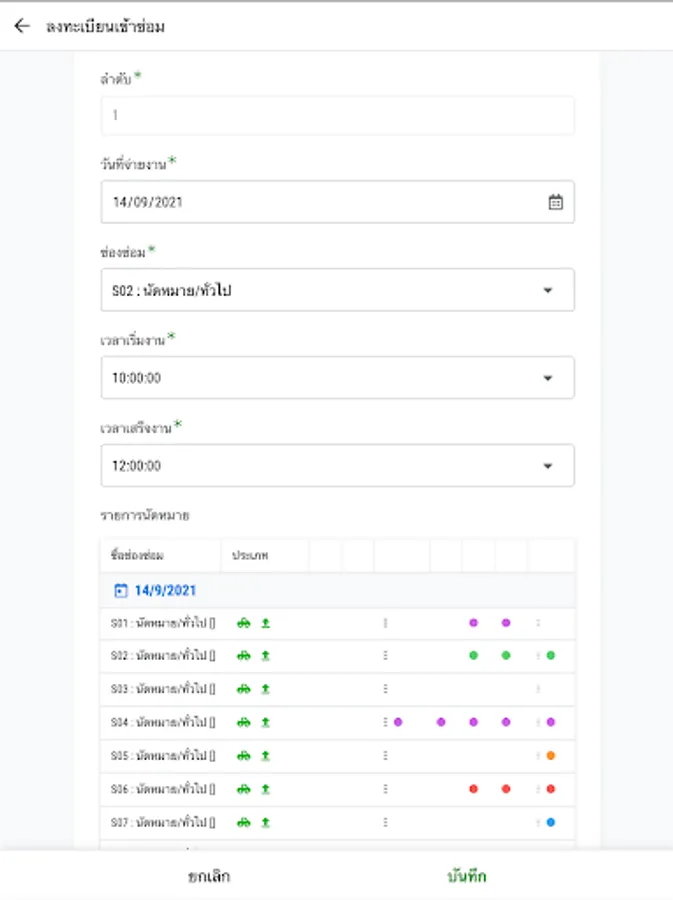Click the ลำดับ input field containing 1
The image size is (673, 900).
coord(338,115)
